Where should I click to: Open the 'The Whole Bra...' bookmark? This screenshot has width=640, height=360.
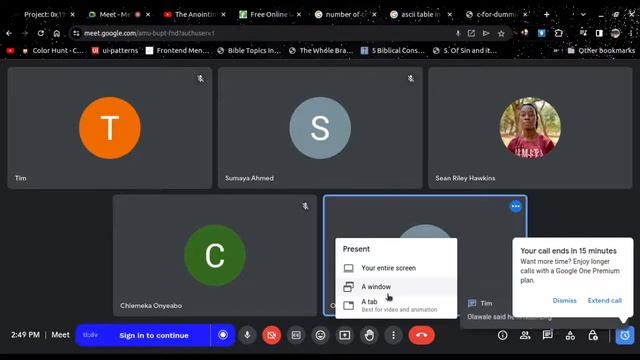point(321,51)
